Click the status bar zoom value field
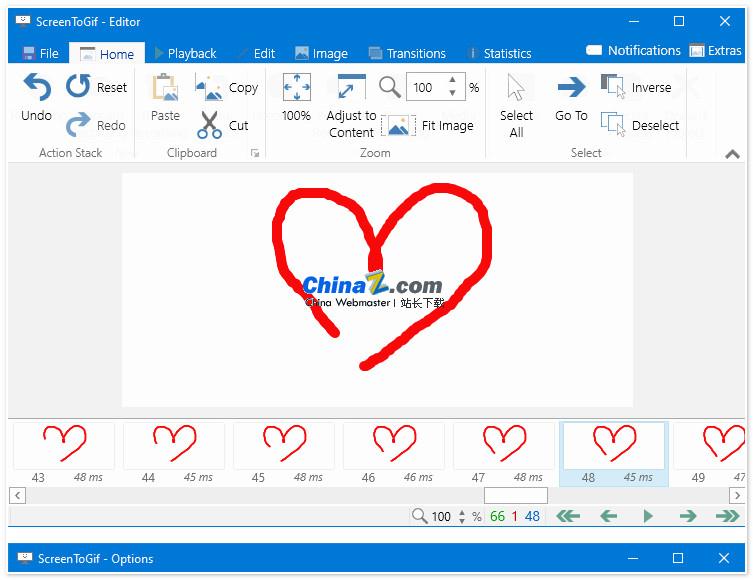This screenshot has height=580, width=753. tap(441, 516)
